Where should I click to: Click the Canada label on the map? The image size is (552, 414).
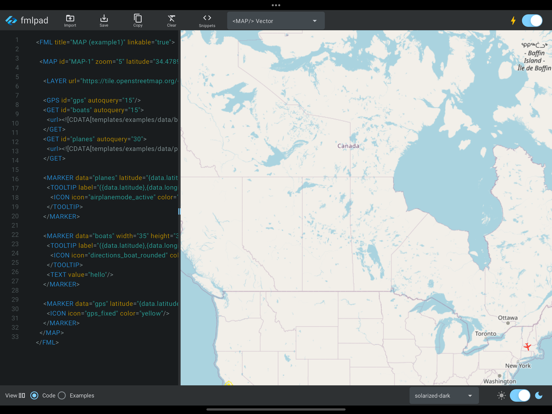point(348,146)
